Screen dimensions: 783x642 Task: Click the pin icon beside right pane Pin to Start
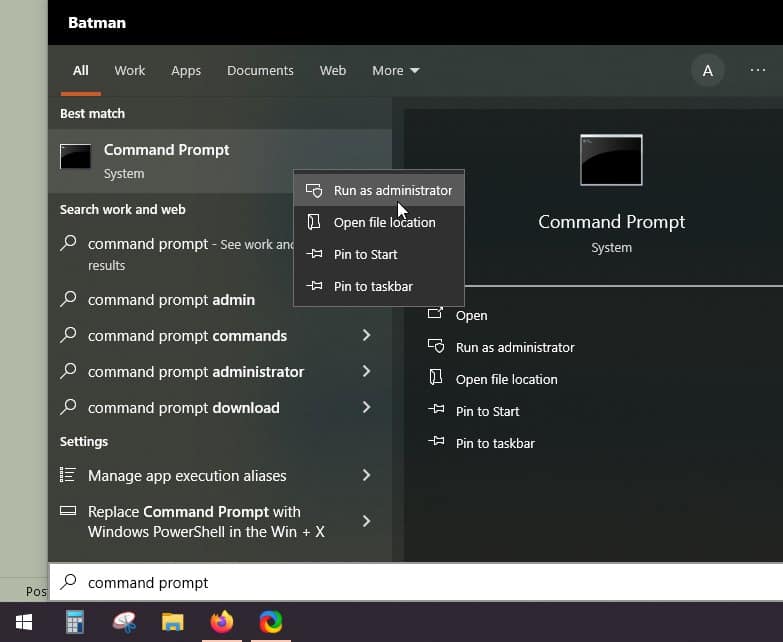tap(436, 409)
